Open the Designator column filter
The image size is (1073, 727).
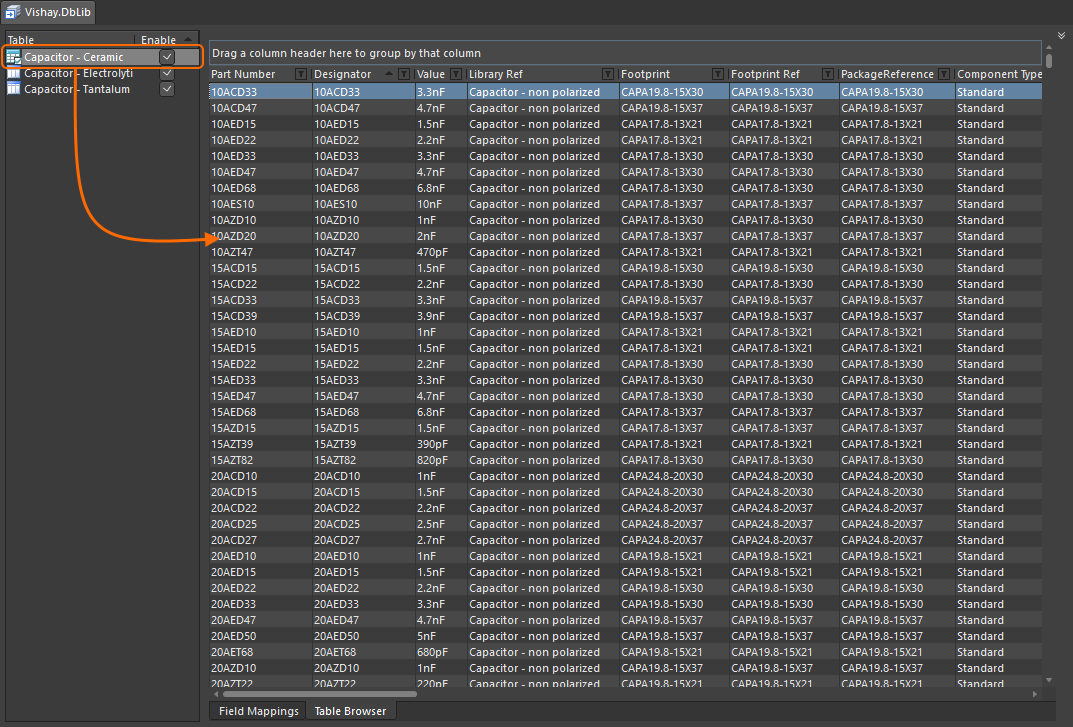point(404,74)
